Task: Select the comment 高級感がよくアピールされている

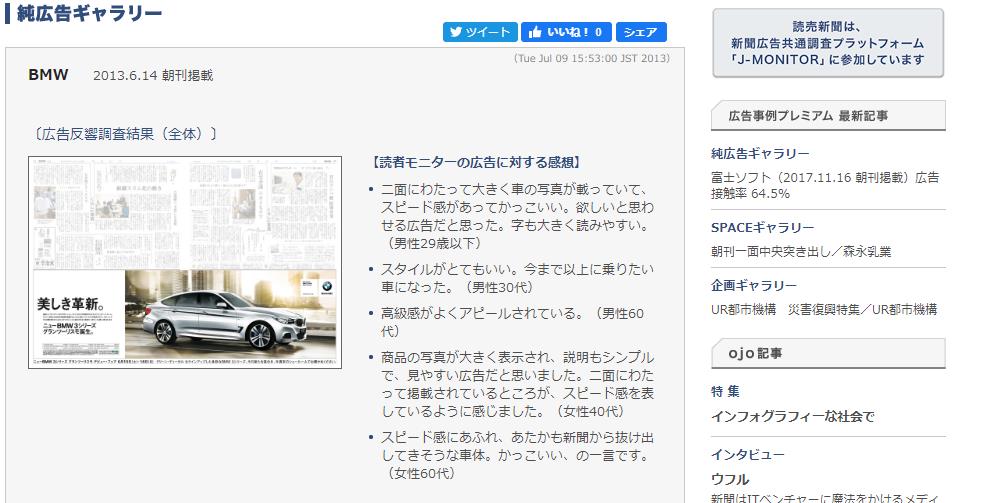Action: click(512, 322)
